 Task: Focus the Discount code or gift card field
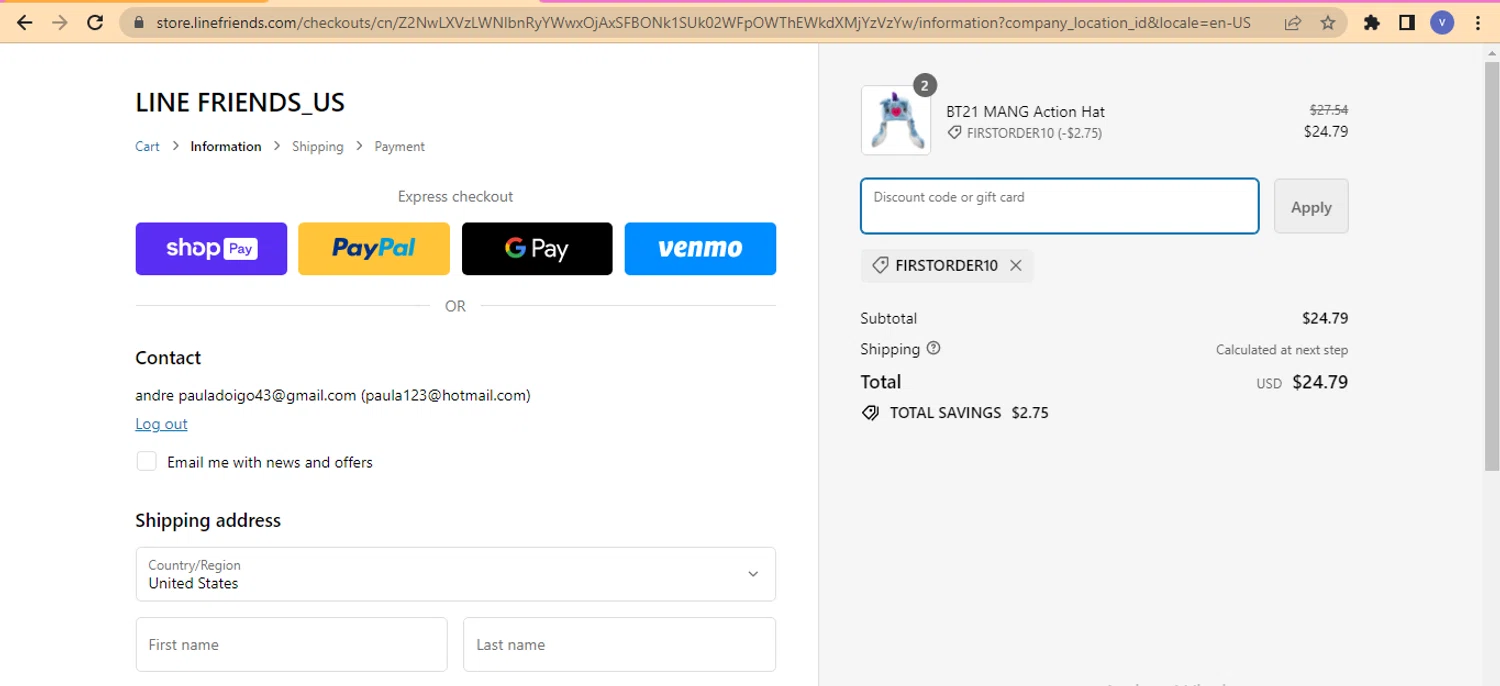(1060, 206)
